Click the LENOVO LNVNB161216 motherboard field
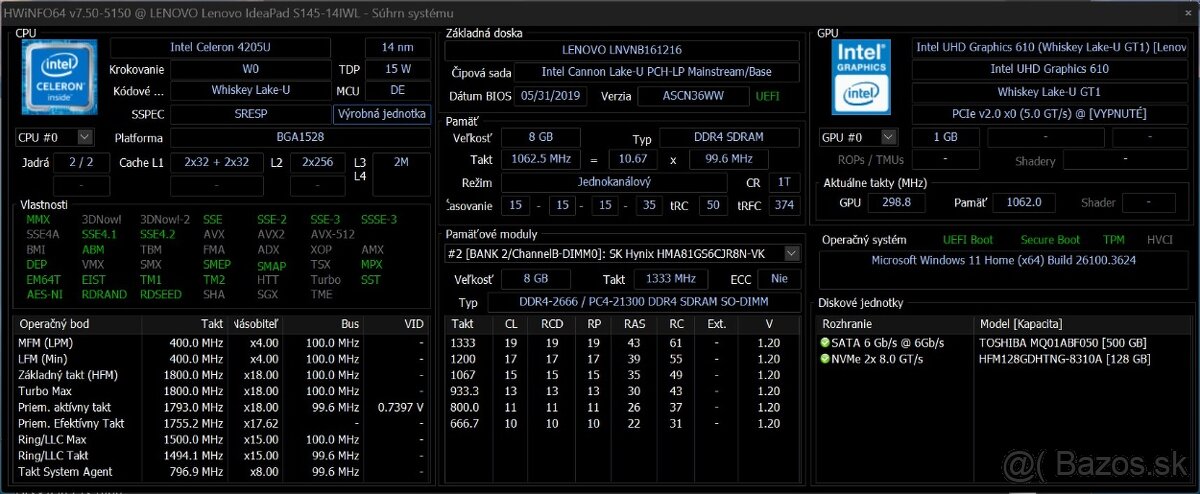 pos(621,49)
